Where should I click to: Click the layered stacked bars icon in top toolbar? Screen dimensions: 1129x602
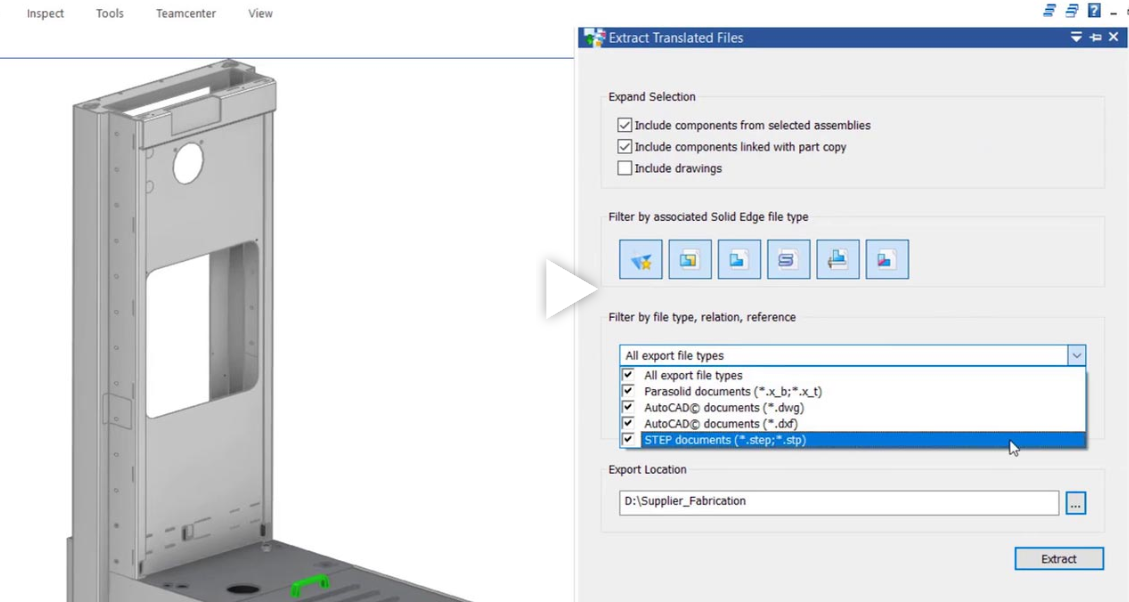pos(1072,11)
